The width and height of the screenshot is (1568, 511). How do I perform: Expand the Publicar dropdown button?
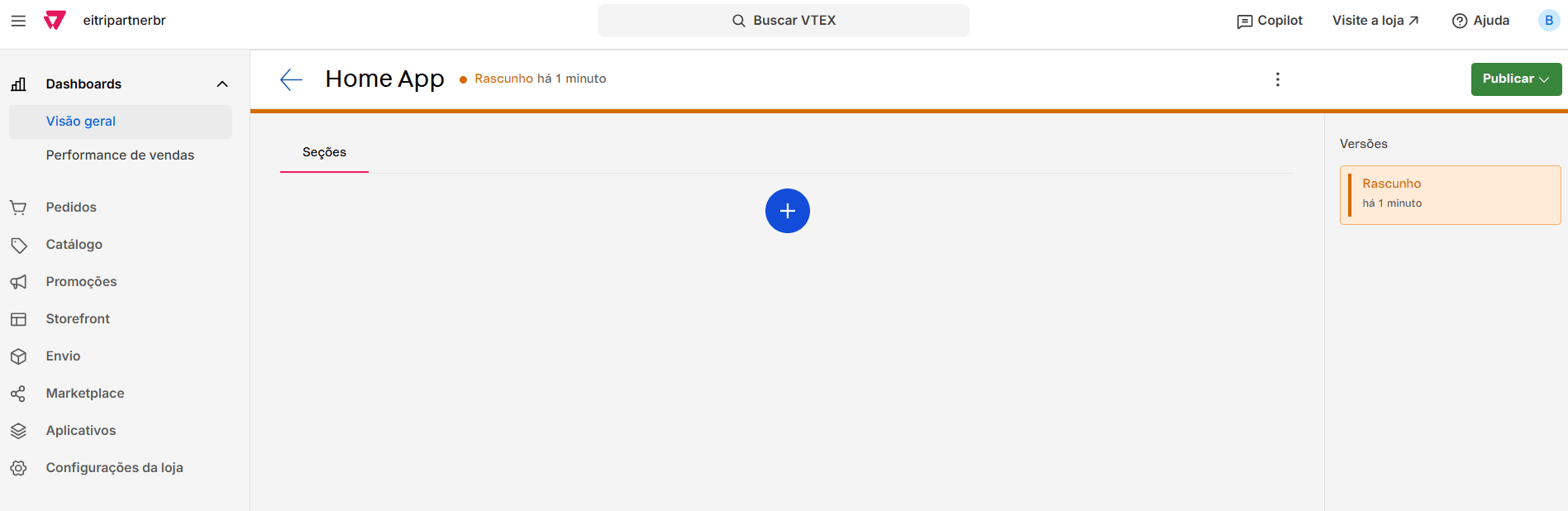(x=1516, y=79)
